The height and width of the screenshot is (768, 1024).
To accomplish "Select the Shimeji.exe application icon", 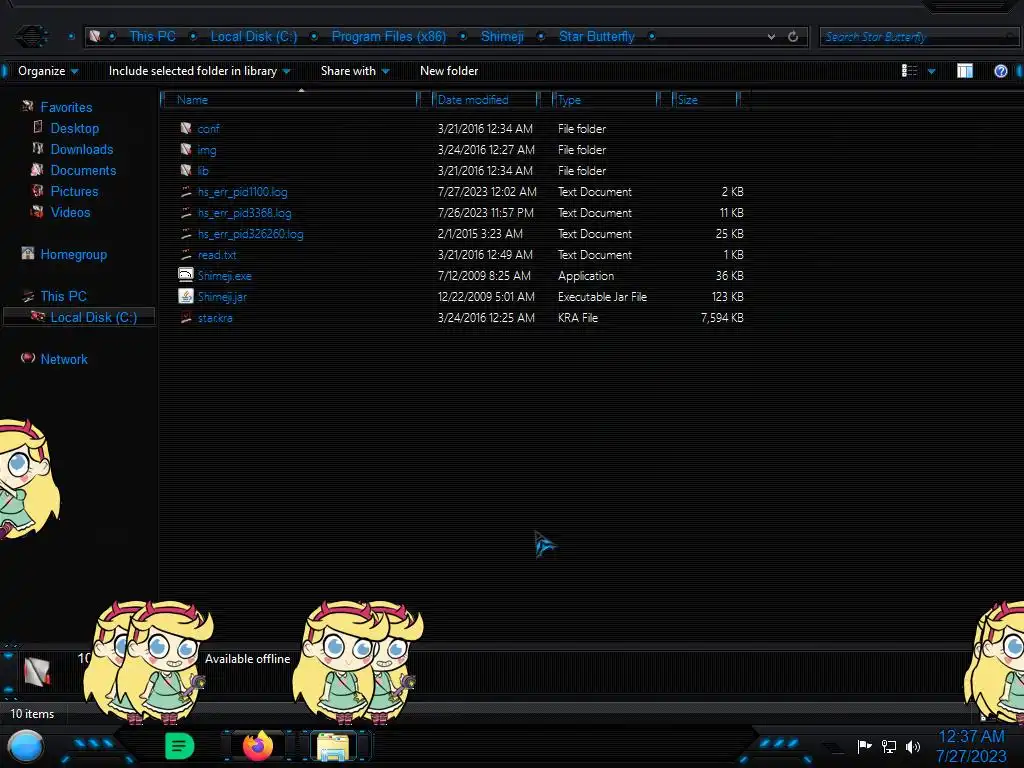I will [x=186, y=275].
